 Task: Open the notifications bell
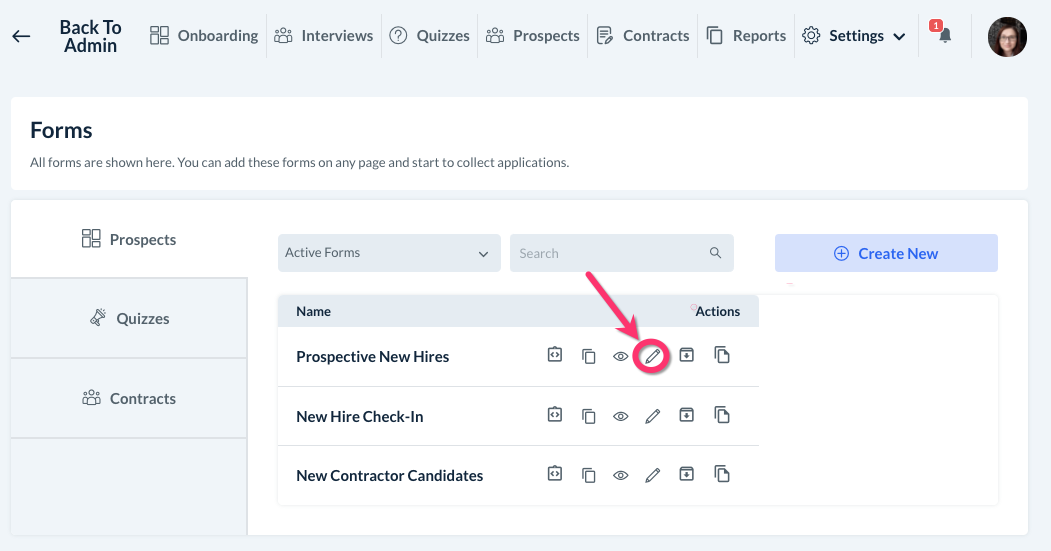(x=944, y=36)
